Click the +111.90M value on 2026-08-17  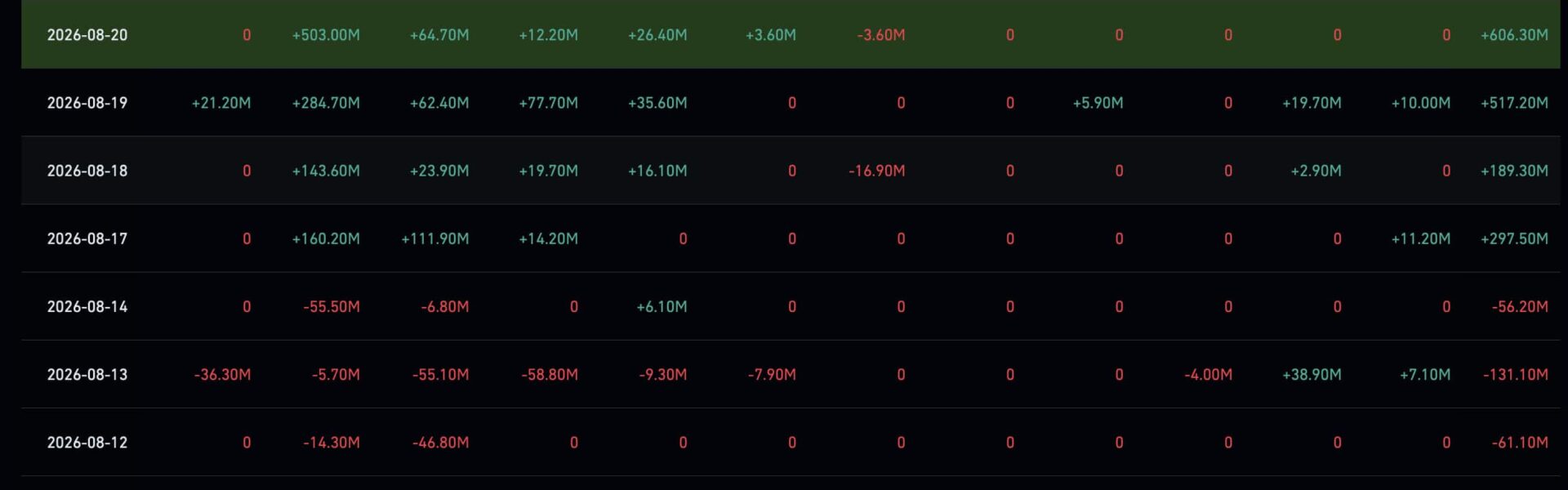pyautogui.click(x=435, y=238)
